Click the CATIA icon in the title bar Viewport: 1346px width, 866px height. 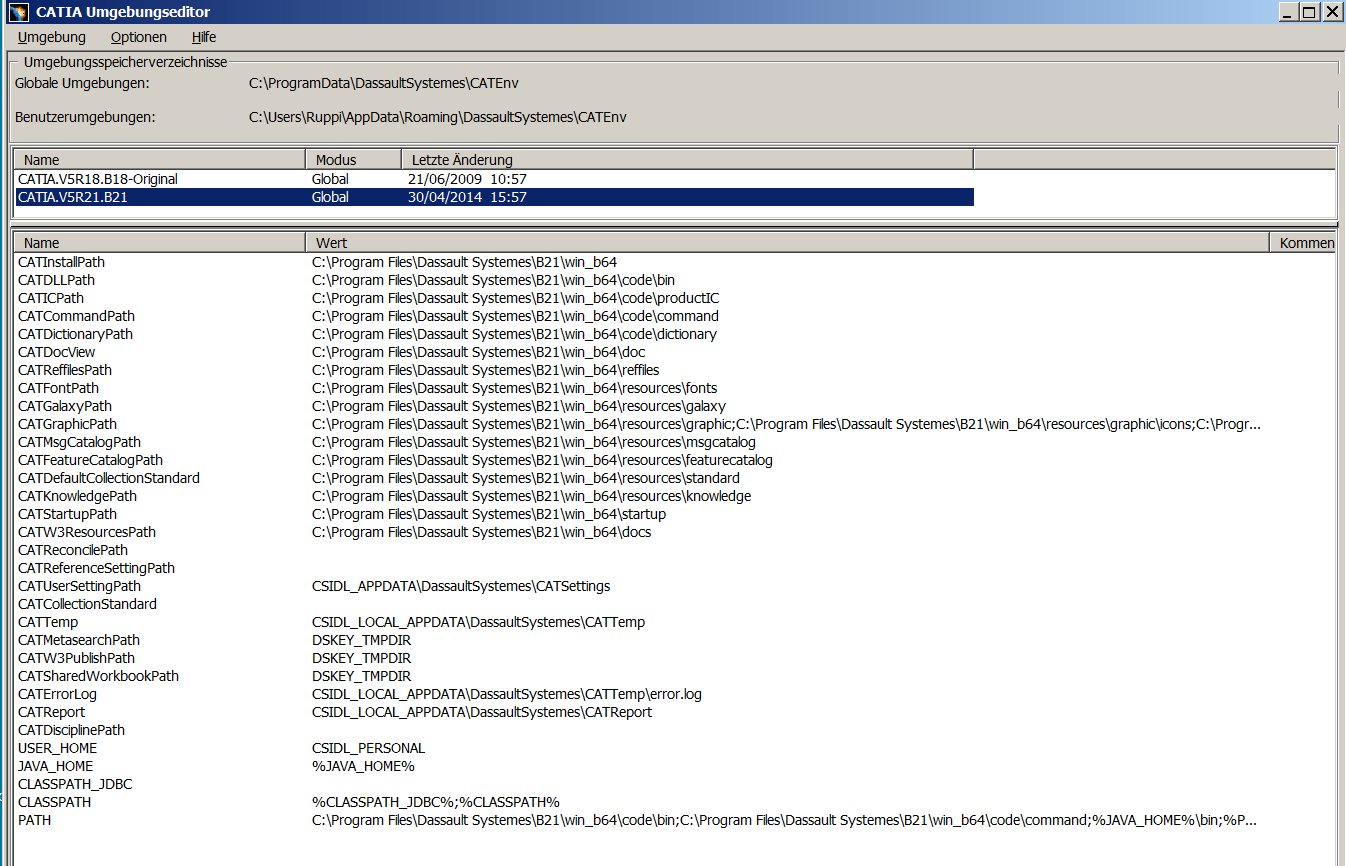click(x=16, y=12)
